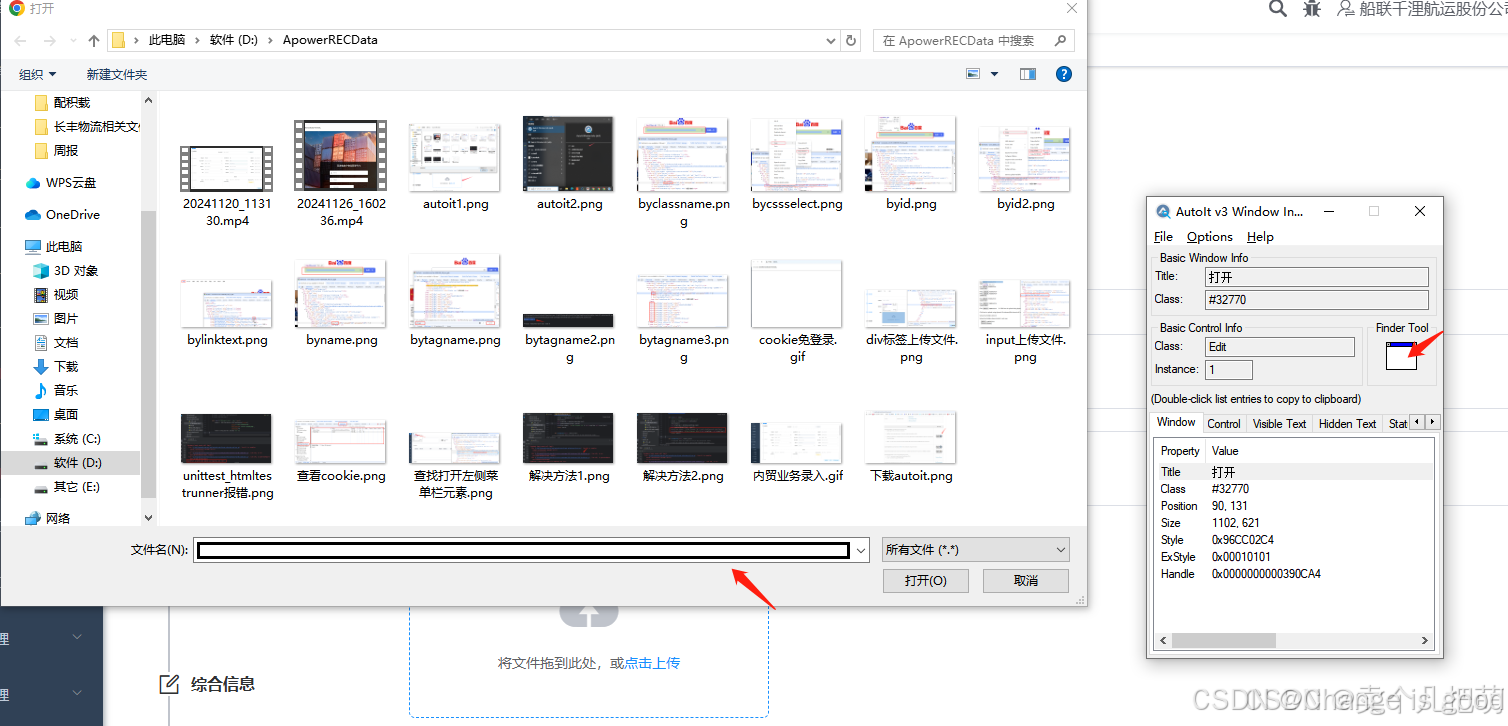Image resolution: width=1508 pixels, height=726 pixels.
Task: Click the blue Help question mark icon
Action: pos(1063,73)
